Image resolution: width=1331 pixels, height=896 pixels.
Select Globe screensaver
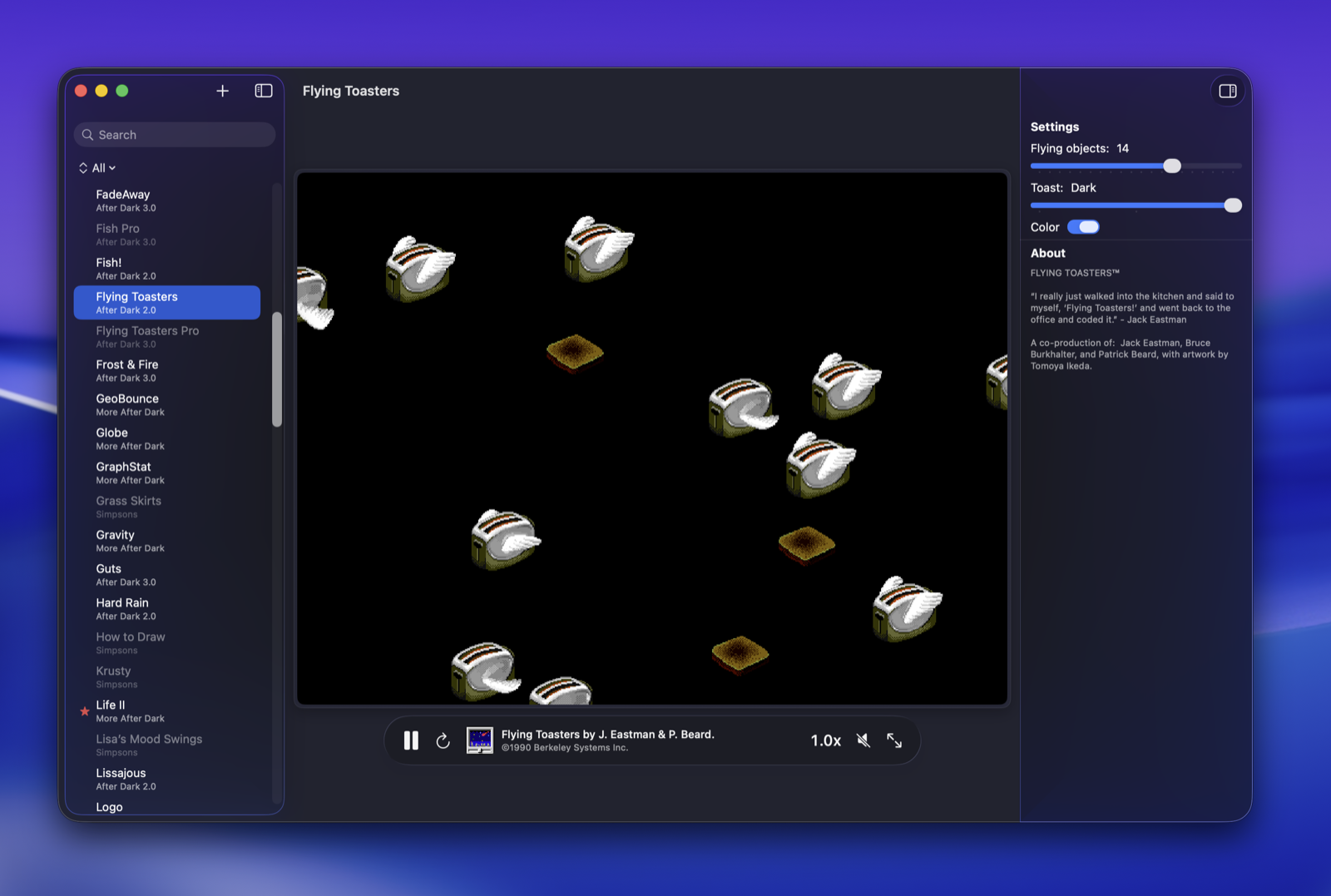(167, 439)
